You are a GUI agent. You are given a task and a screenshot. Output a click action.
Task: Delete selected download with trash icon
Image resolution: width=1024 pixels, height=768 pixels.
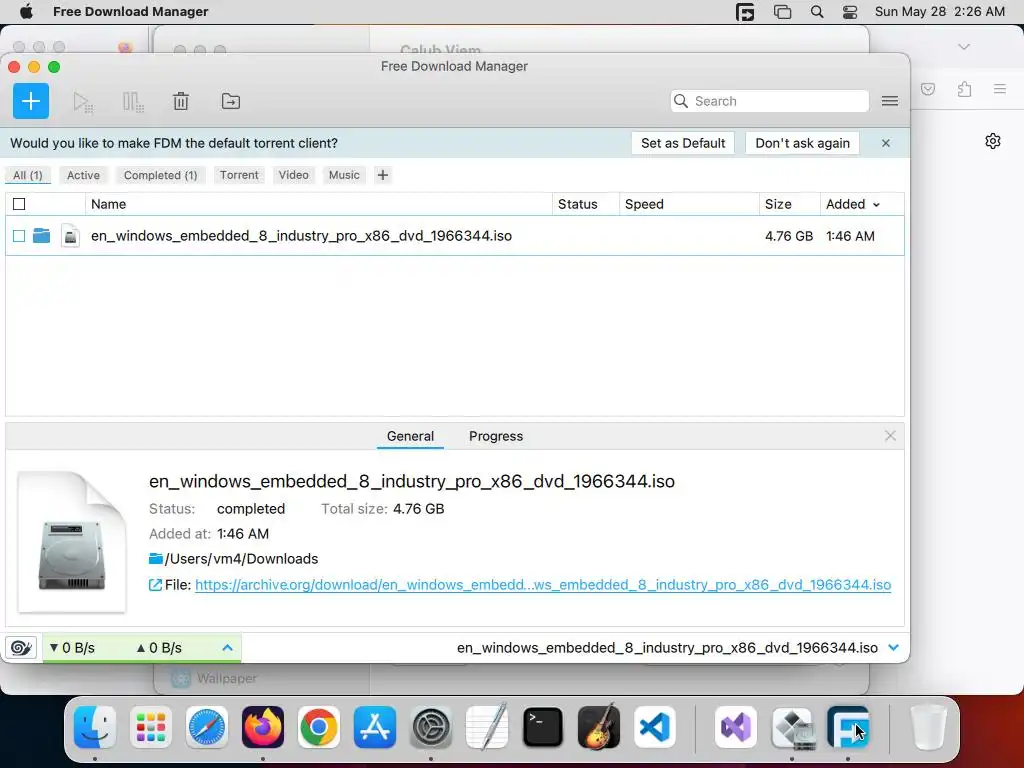click(181, 101)
